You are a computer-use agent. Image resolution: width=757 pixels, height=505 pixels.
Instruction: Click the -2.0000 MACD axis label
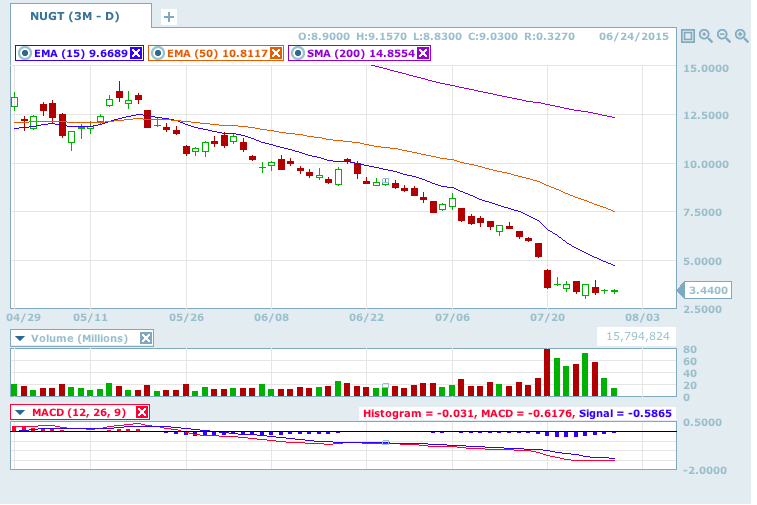[706, 470]
